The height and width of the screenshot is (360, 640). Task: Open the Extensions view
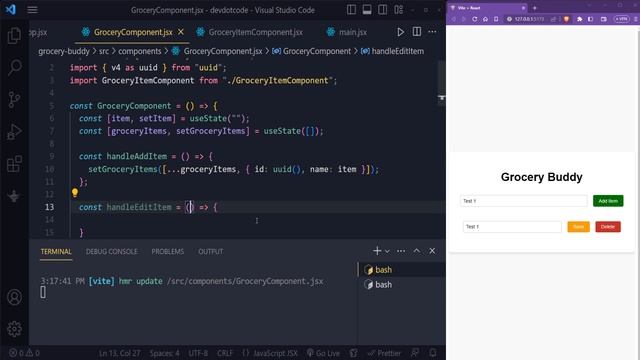(x=14, y=164)
